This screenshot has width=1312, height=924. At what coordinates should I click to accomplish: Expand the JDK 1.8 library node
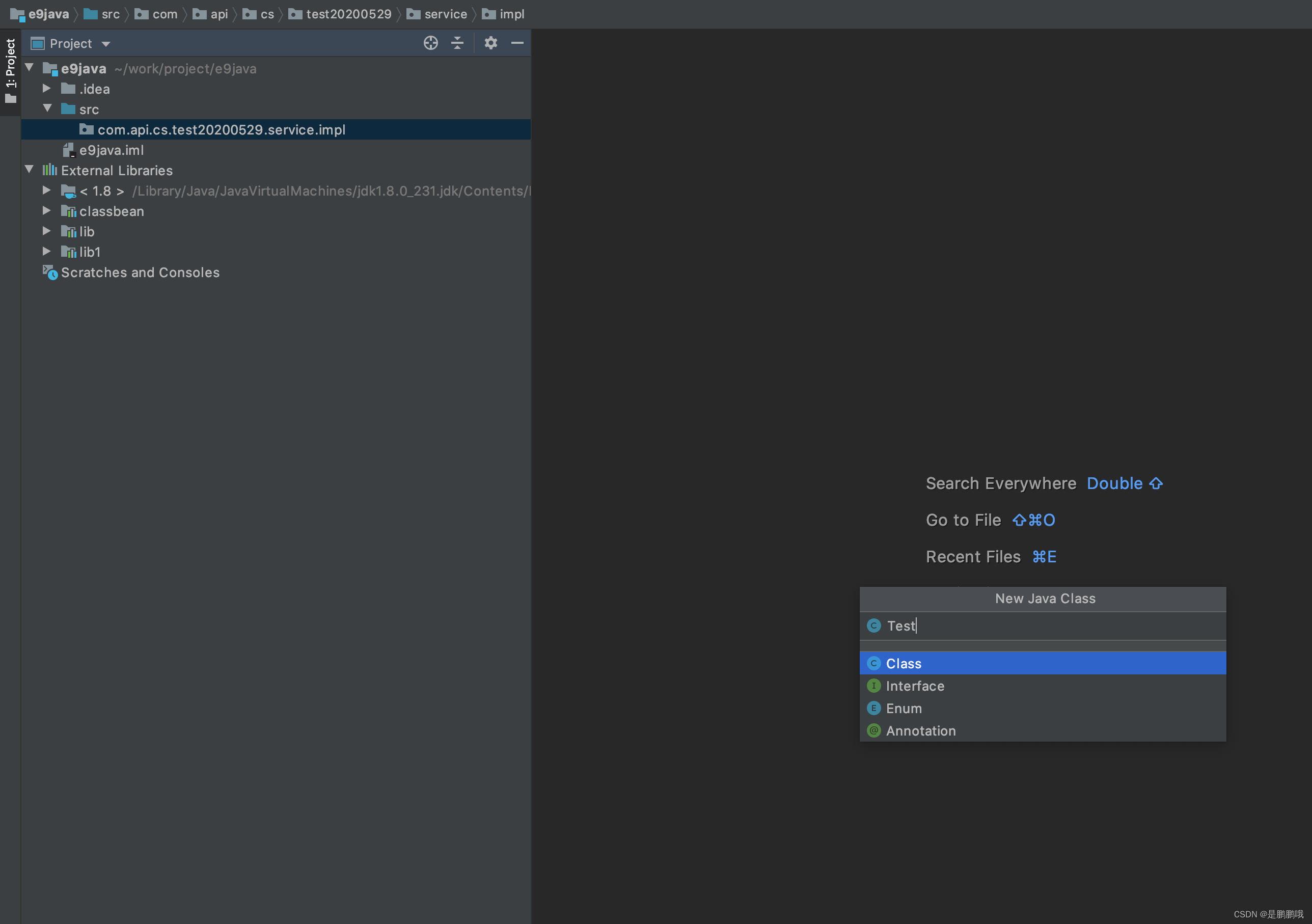pos(47,191)
